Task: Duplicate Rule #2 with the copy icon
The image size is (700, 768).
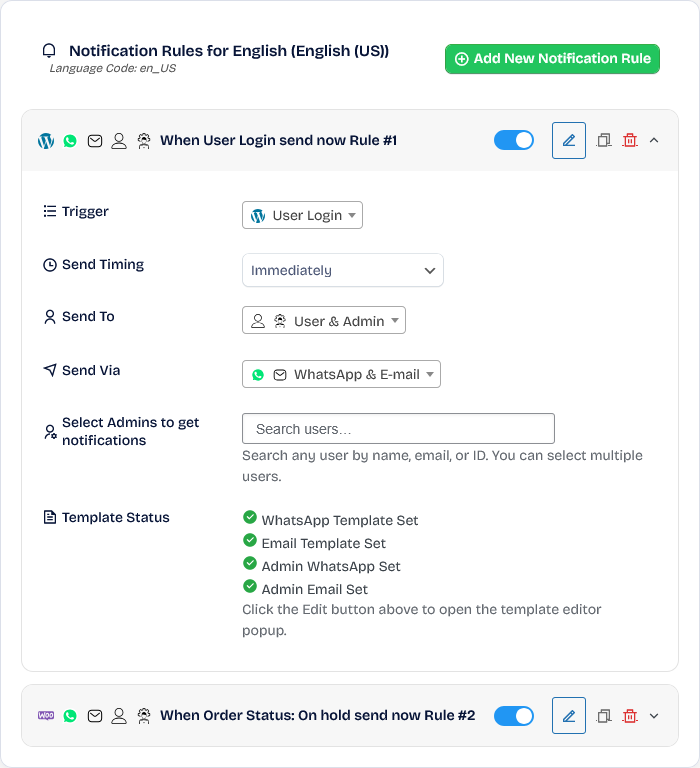Action: [604, 716]
